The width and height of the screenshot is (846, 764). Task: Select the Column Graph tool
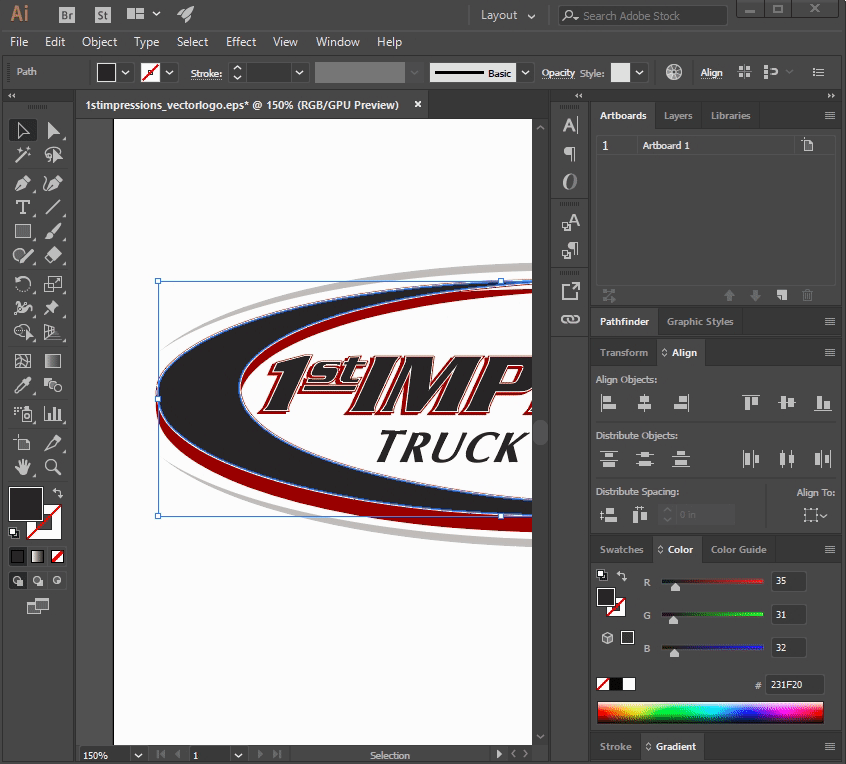53,414
